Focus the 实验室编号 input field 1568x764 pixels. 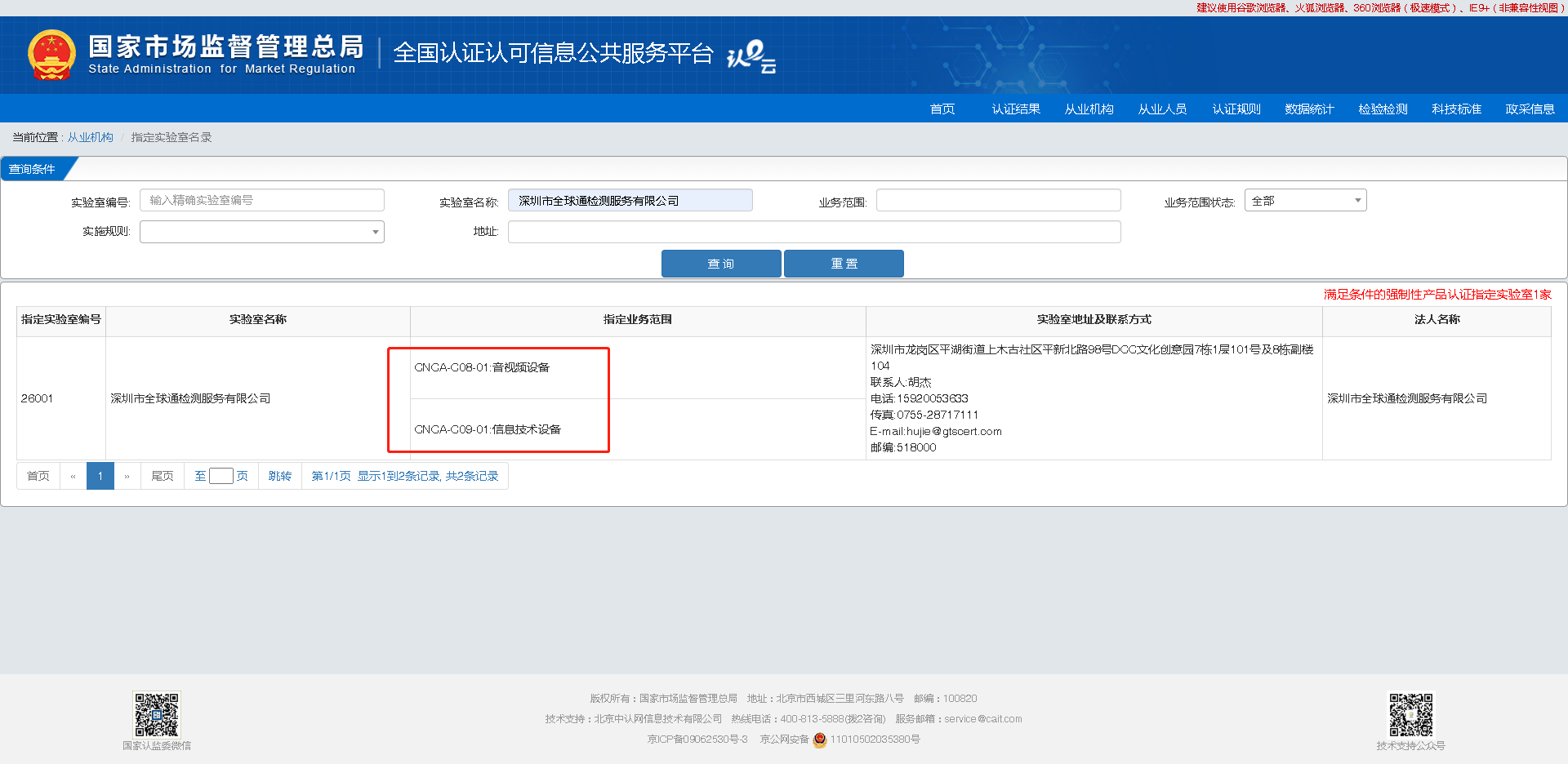coord(261,201)
